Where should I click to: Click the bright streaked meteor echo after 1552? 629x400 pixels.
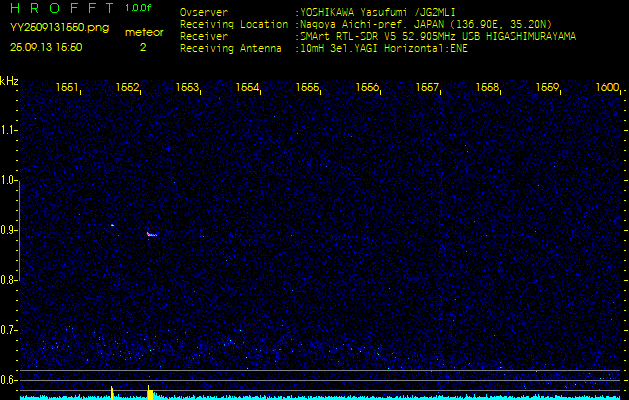tap(152, 234)
